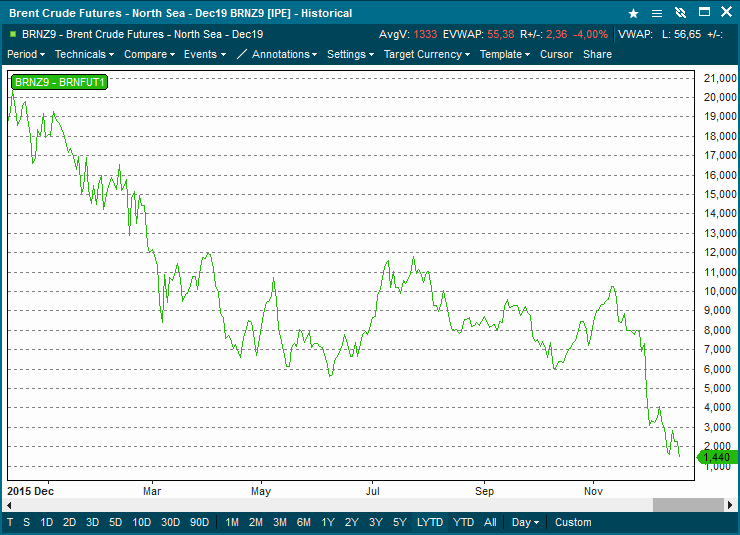Viewport: 740px width, 535px height.
Task: Click the BRNZ9 instrument name header
Action: point(143,34)
